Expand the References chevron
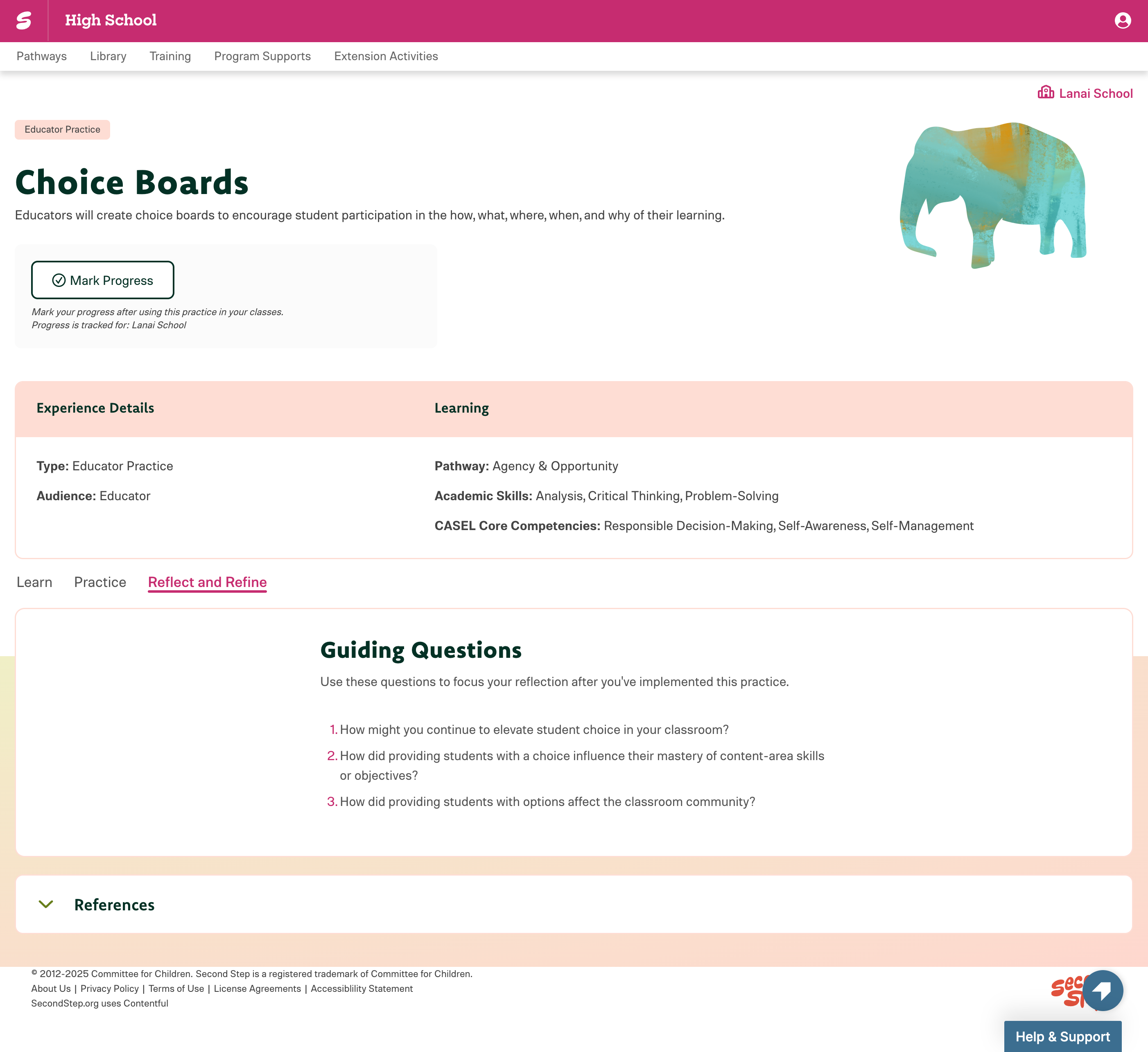Viewport: 1148px width, 1052px height. (x=45, y=904)
